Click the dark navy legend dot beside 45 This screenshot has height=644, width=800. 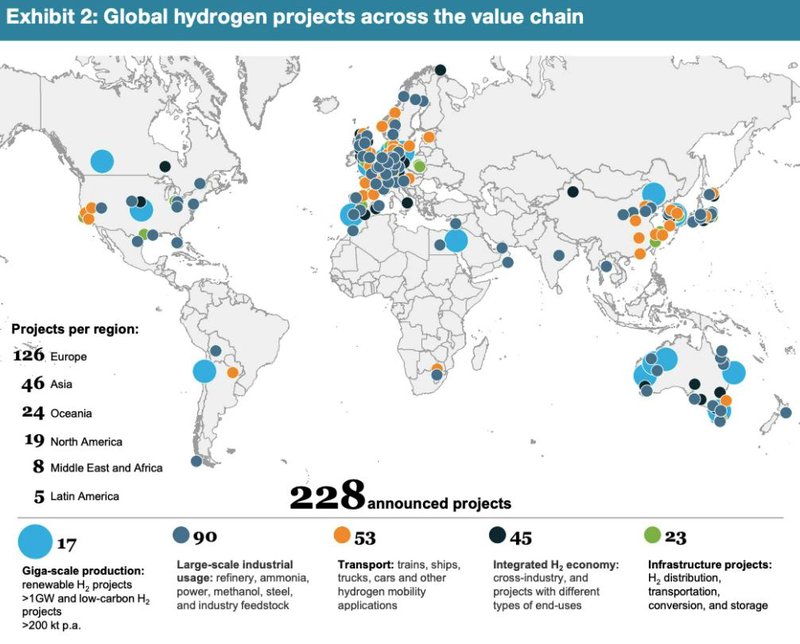(497, 535)
